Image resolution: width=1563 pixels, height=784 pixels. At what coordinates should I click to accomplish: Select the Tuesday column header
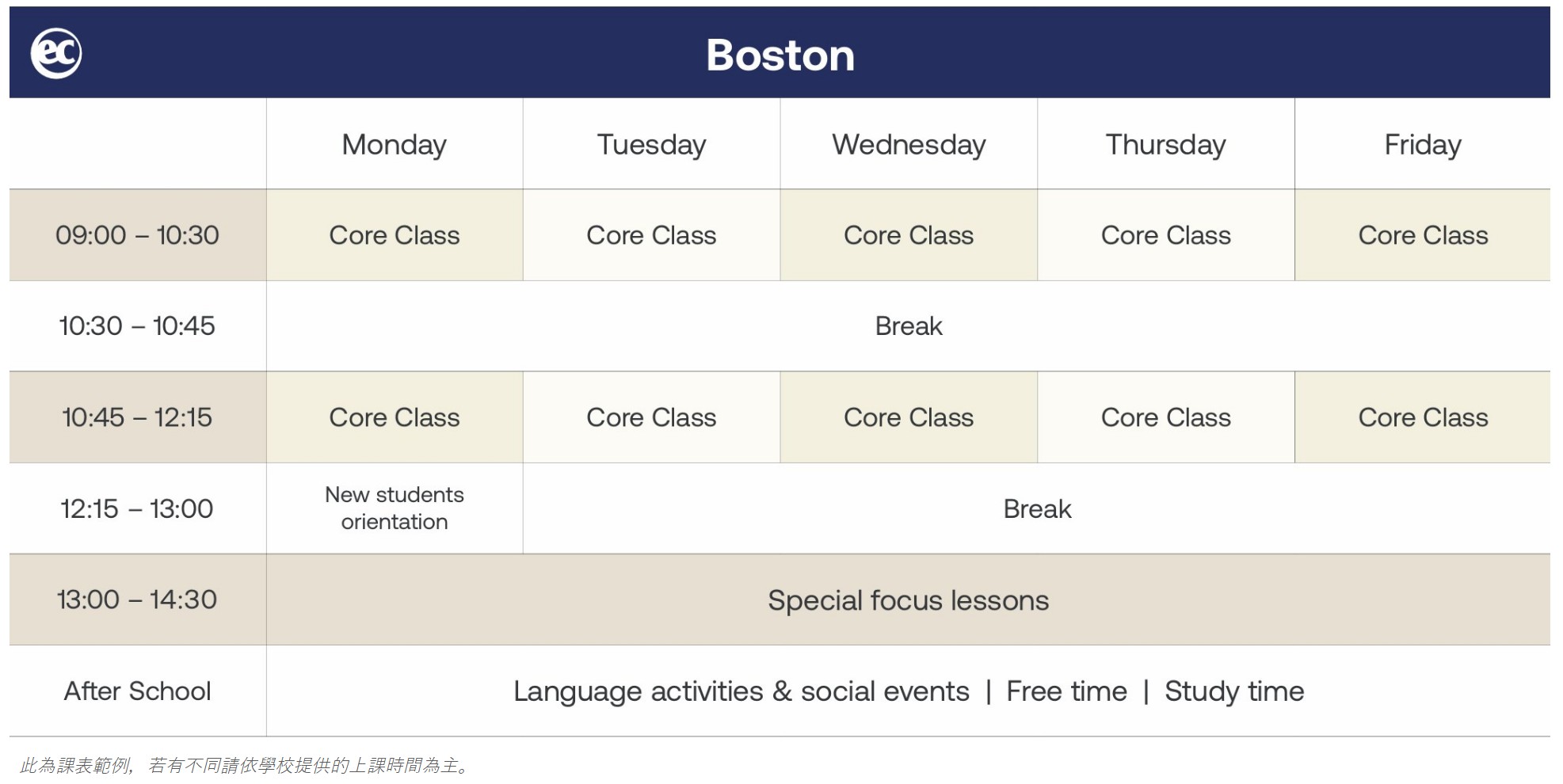pos(651,145)
